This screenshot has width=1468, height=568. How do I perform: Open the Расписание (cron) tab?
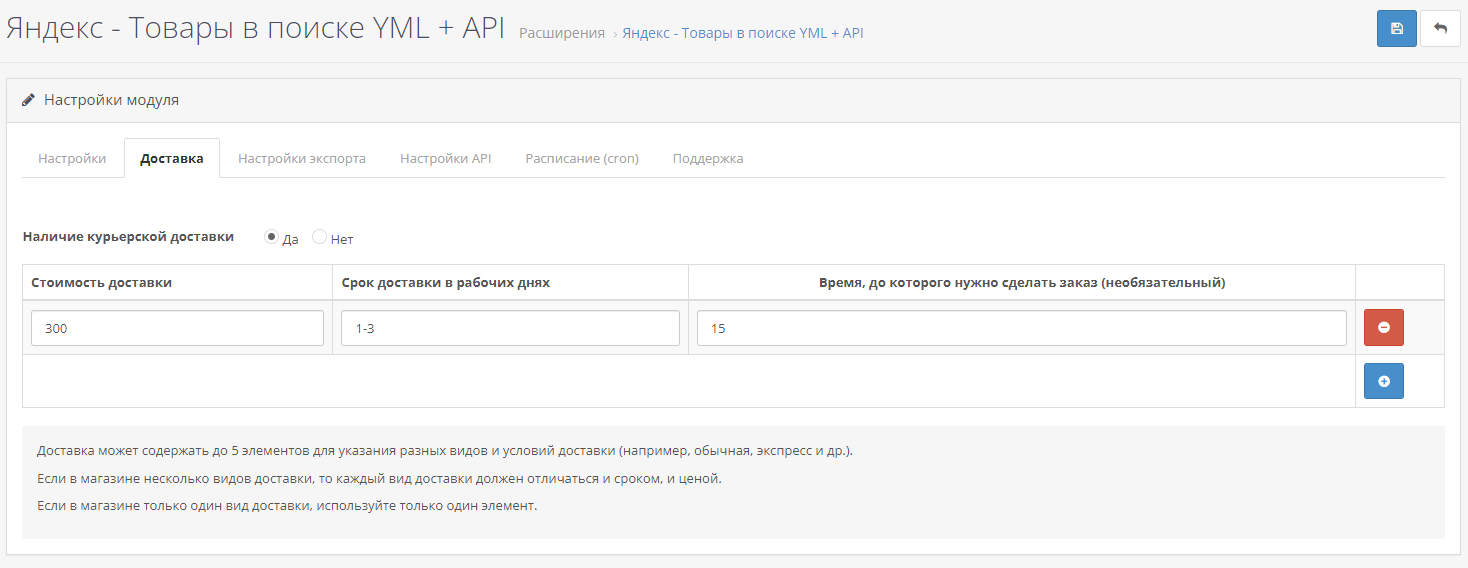point(582,158)
